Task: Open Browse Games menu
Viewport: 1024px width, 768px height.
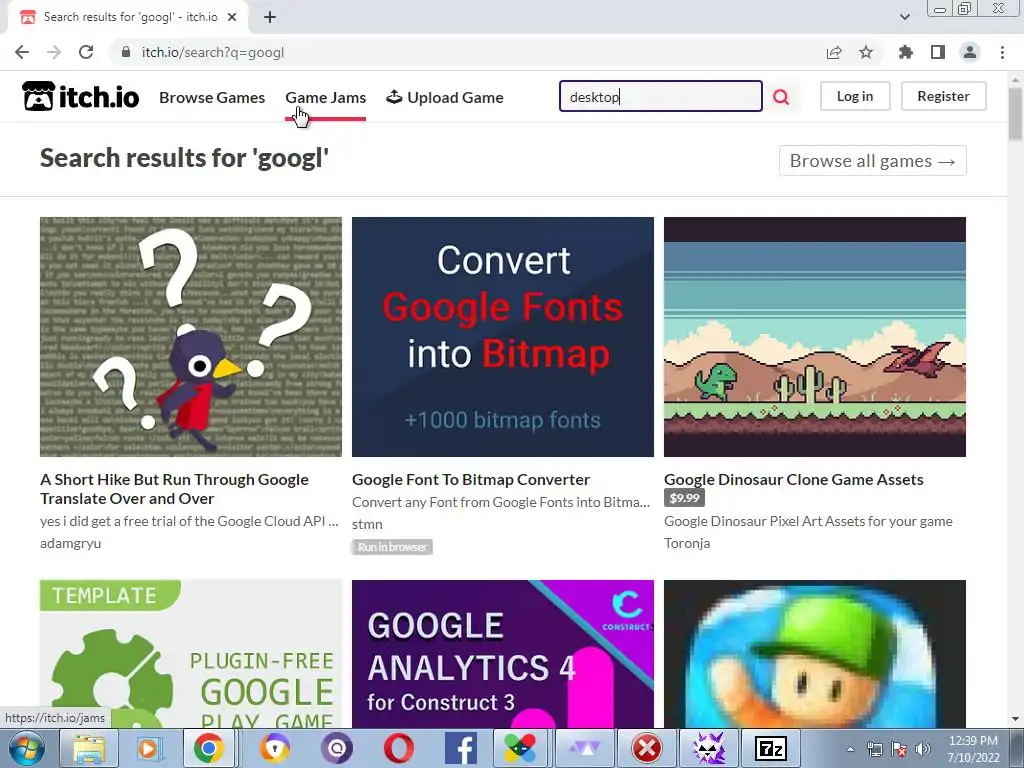Action: (212, 97)
